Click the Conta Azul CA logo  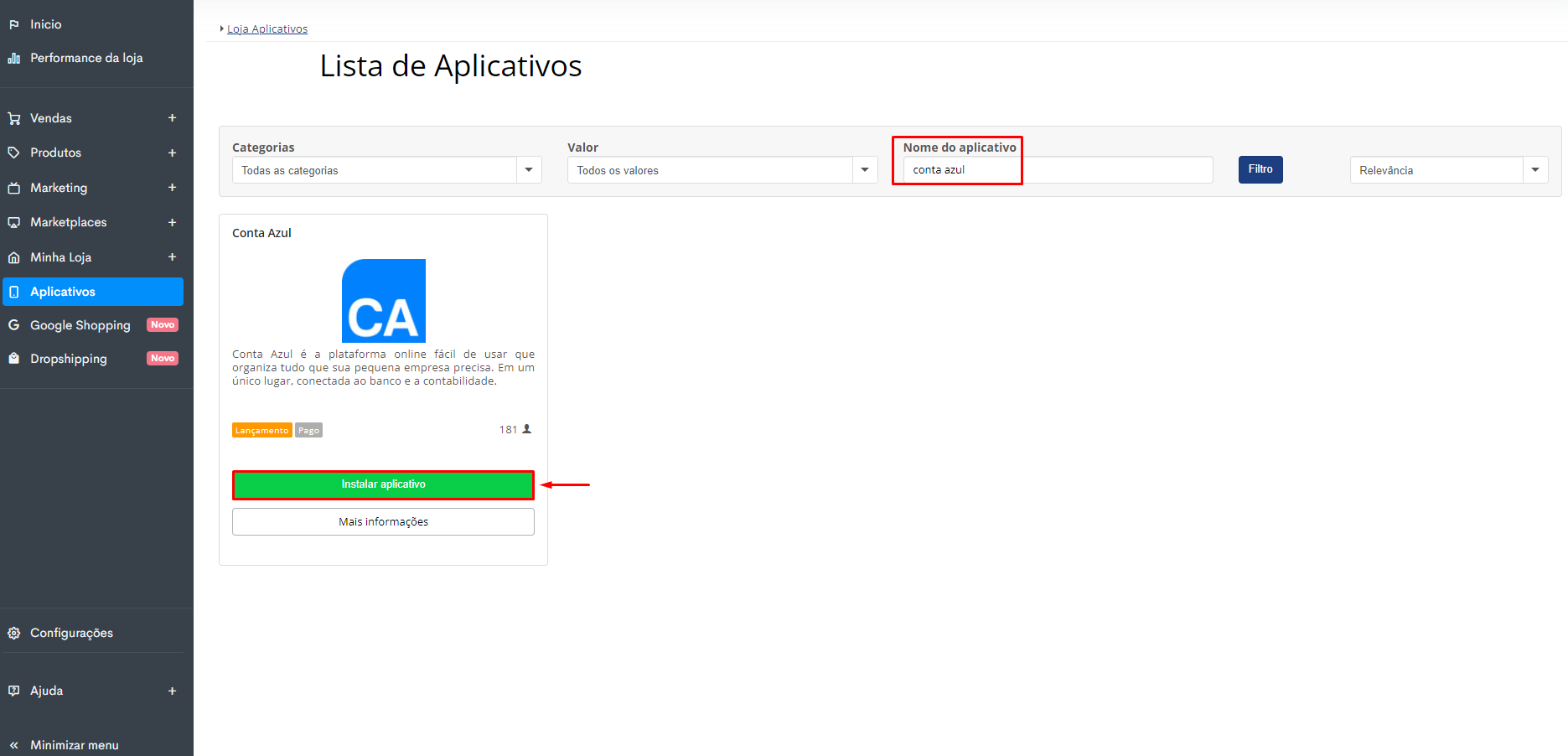coord(384,301)
